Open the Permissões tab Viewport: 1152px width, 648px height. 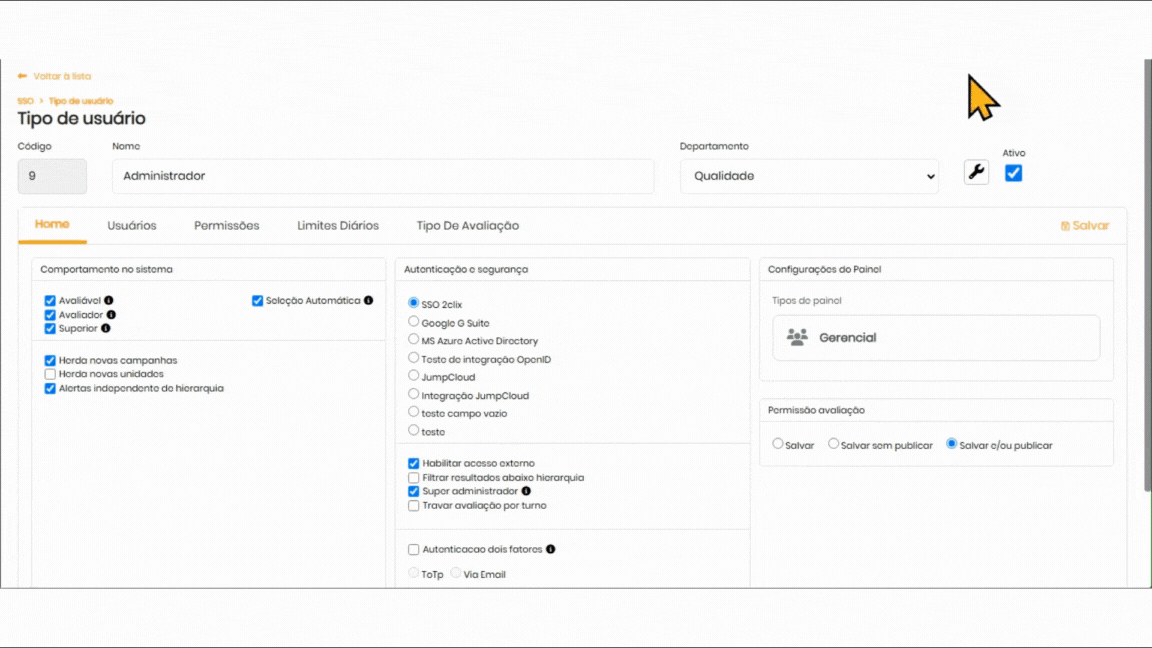226,226
